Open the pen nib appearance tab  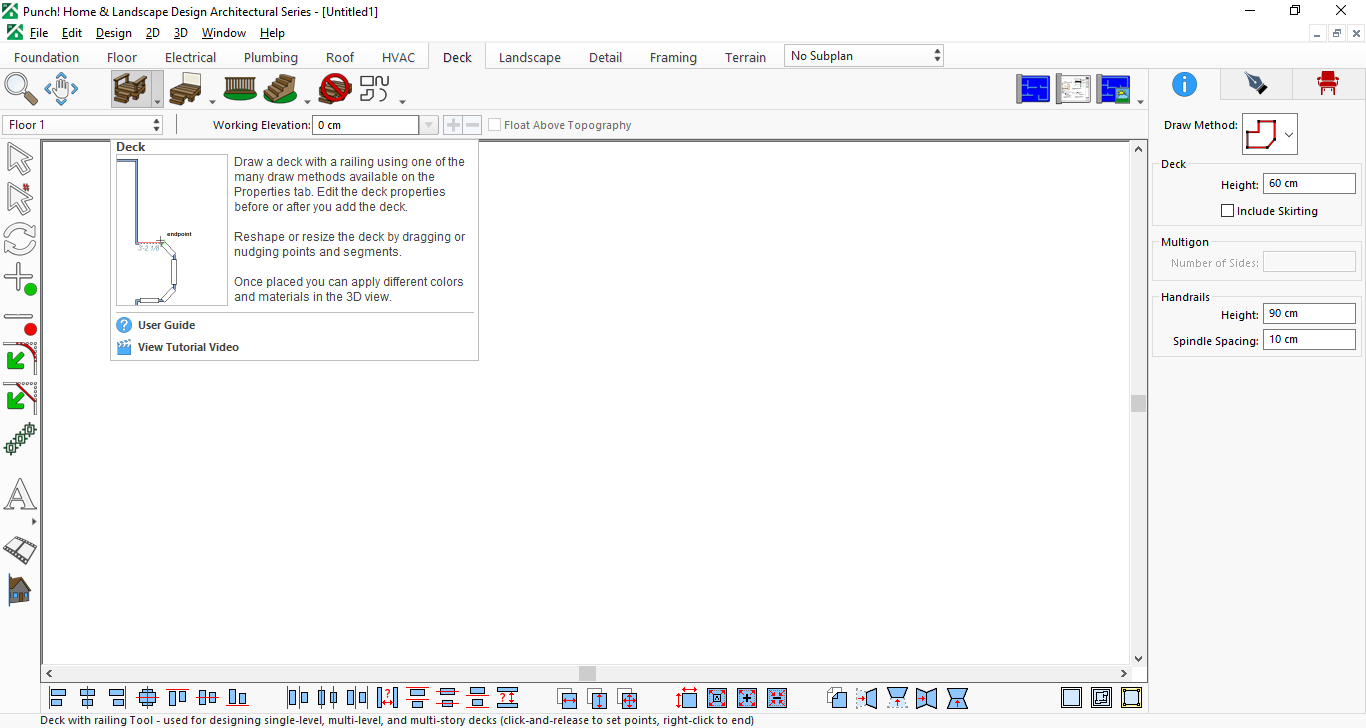tap(1255, 84)
